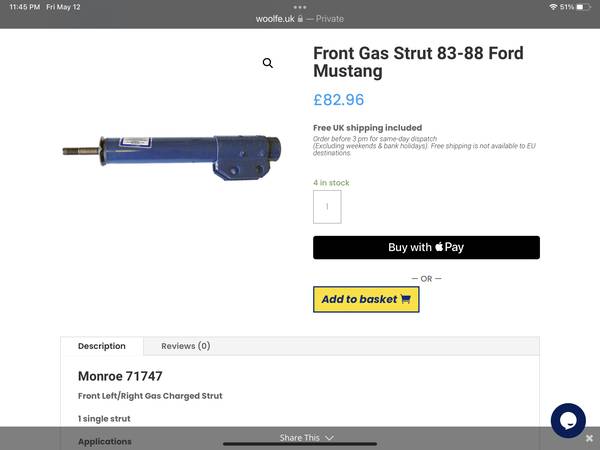Open the live chat bubble icon
The image size is (600, 450).
point(567,420)
